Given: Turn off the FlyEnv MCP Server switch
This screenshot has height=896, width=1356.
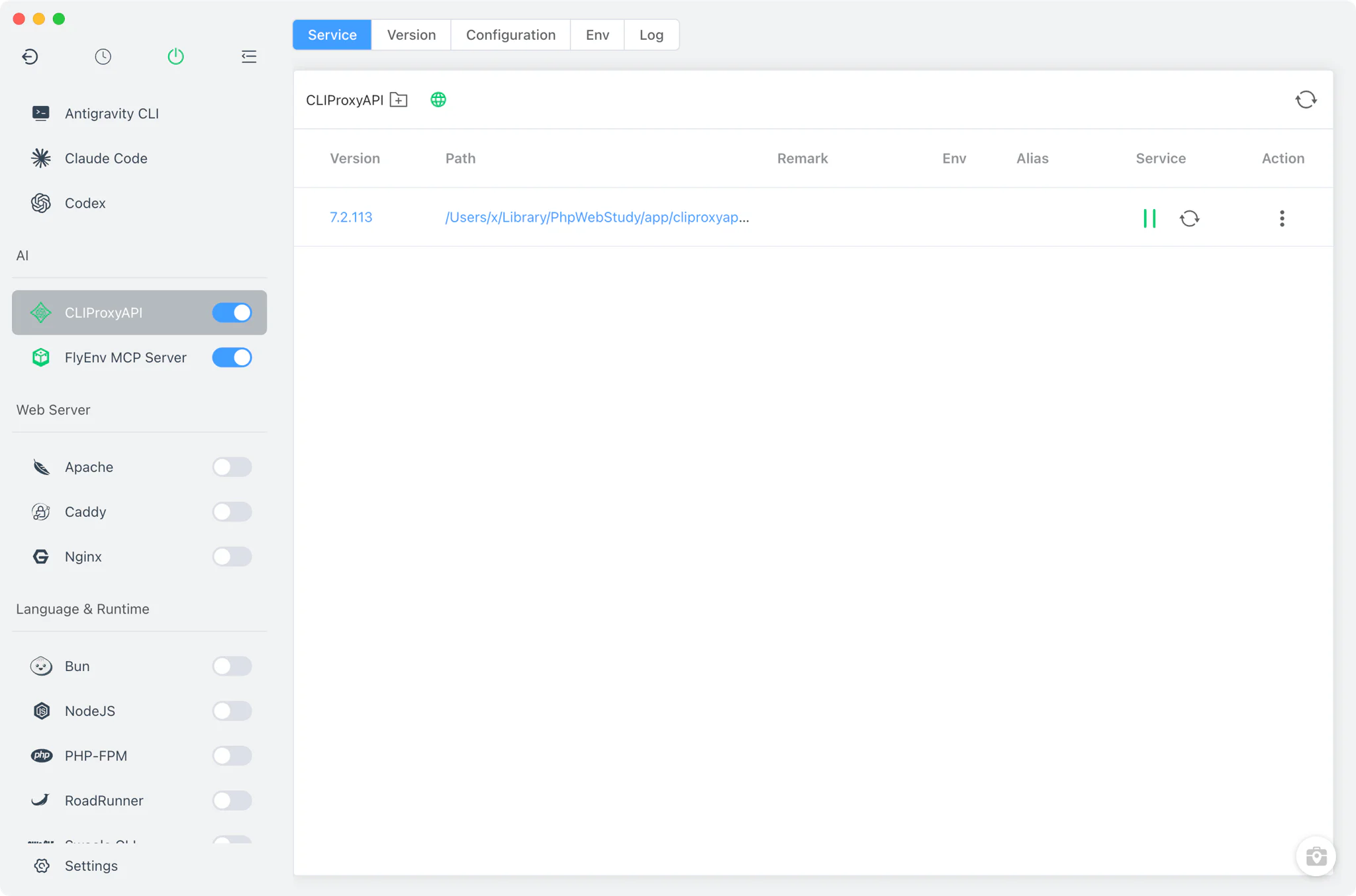Looking at the screenshot, I should 232,357.
